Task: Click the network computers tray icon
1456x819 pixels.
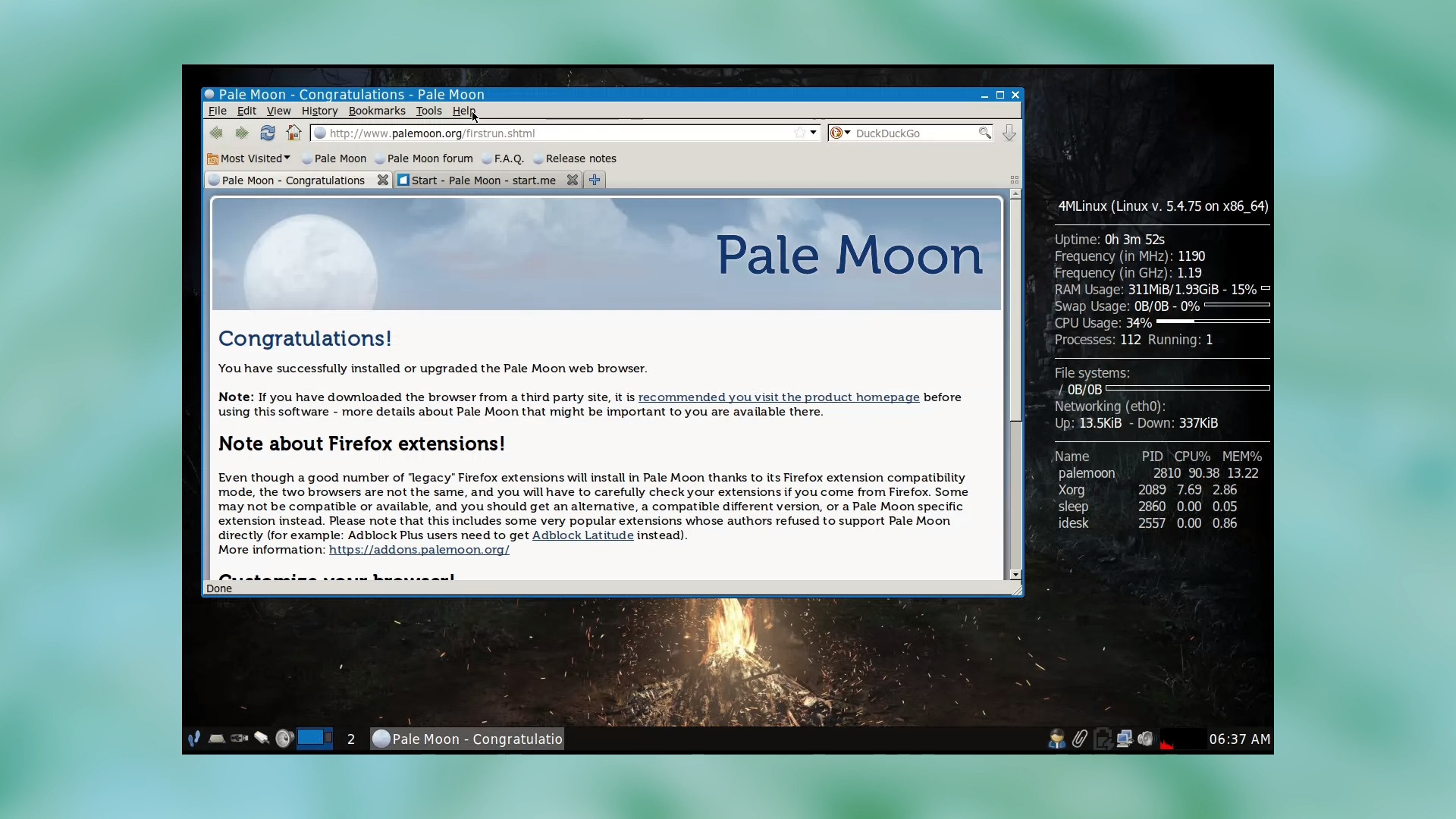Action: tap(1125, 739)
